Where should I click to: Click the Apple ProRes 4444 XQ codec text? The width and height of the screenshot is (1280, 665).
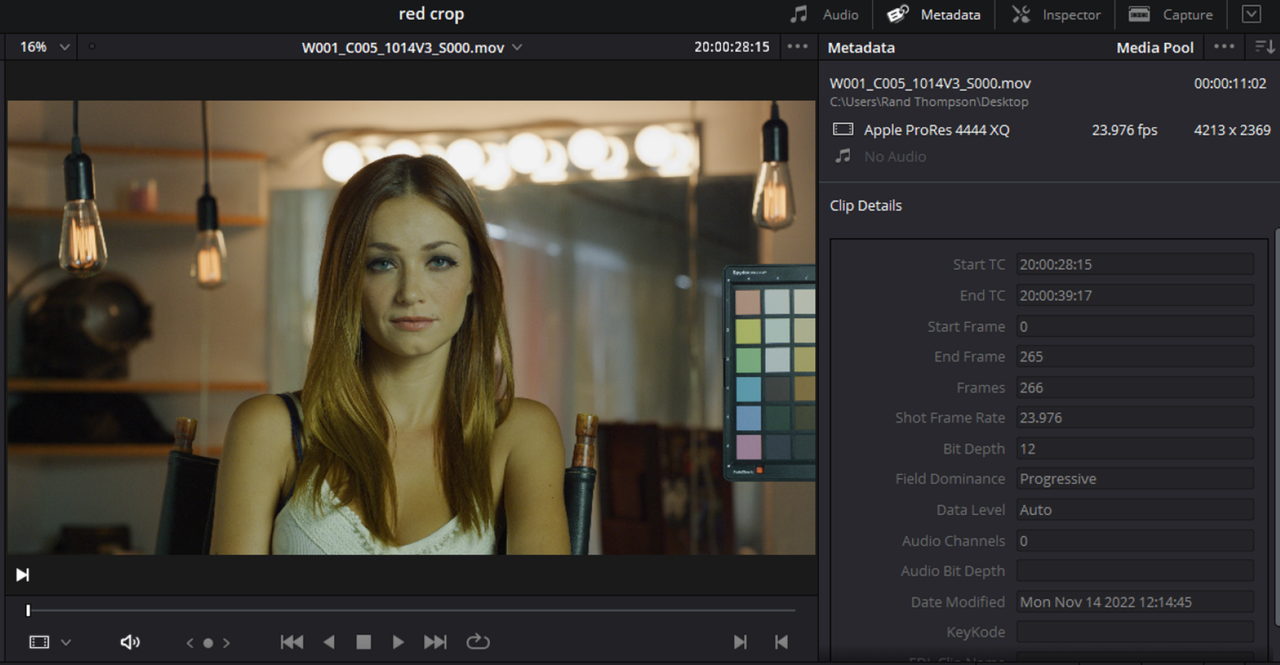coord(937,130)
